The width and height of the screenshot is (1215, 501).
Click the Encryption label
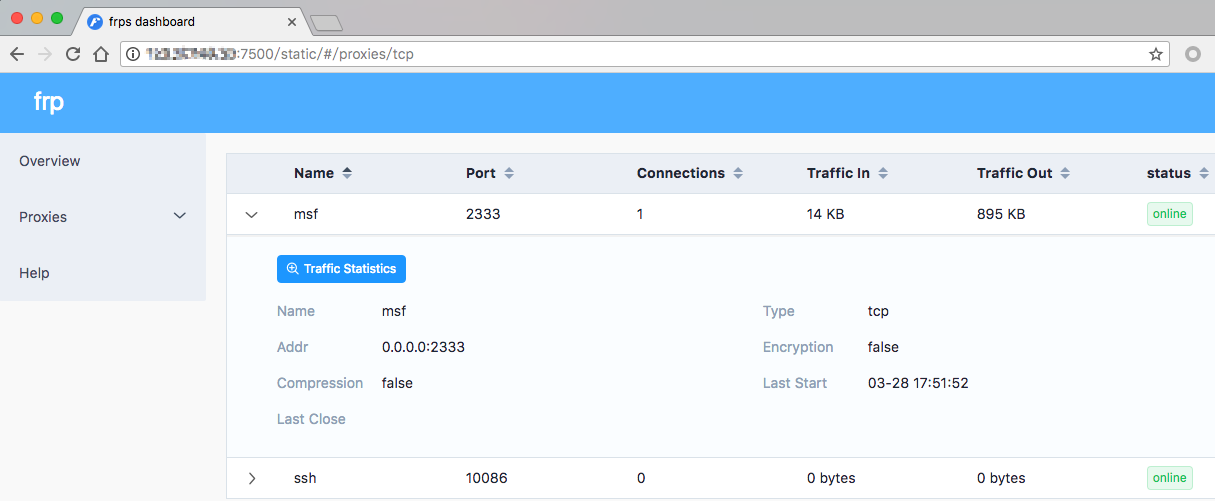pos(798,347)
